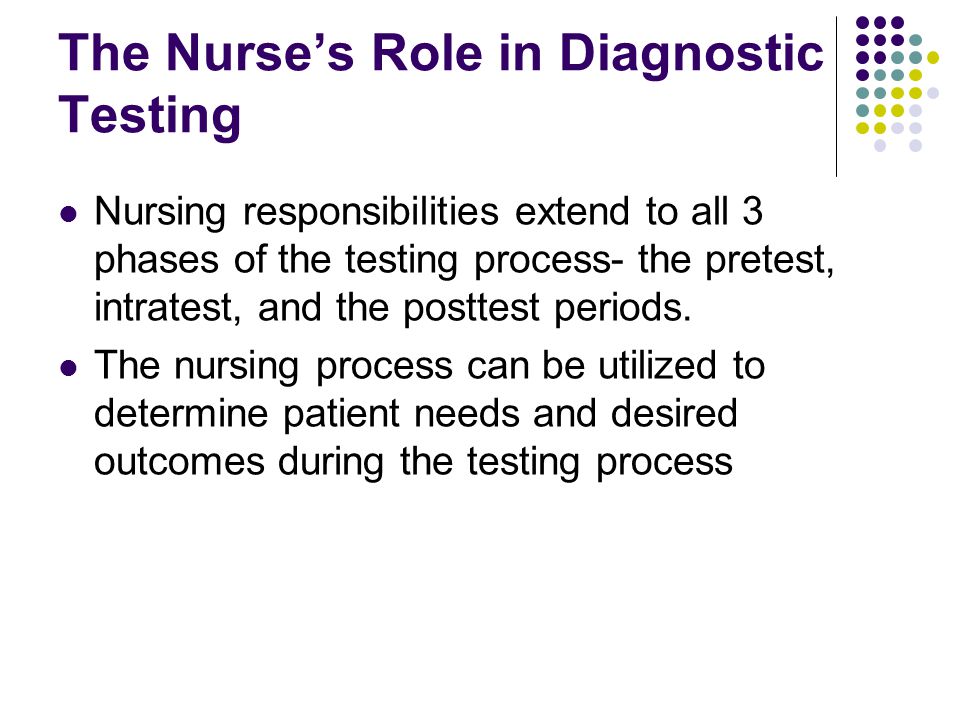Image resolution: width=960 pixels, height=720 pixels.
Task: Click the line 'outcomes during the testing process'
Action: click(413, 462)
